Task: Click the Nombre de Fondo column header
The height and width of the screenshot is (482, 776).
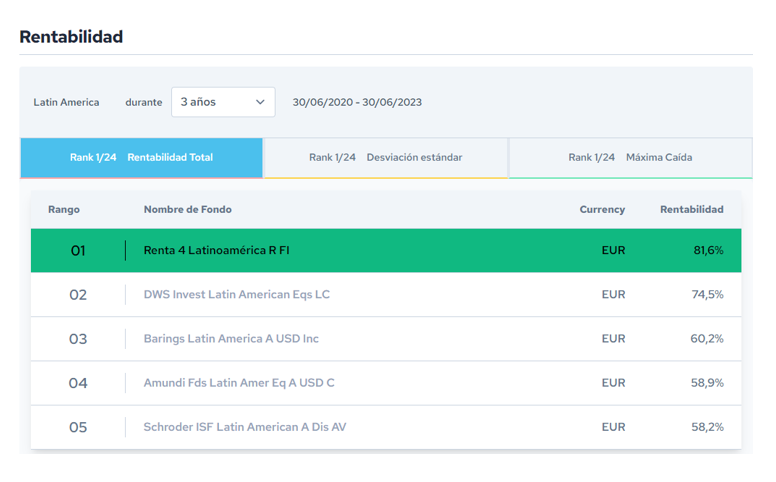Action: 187,210
